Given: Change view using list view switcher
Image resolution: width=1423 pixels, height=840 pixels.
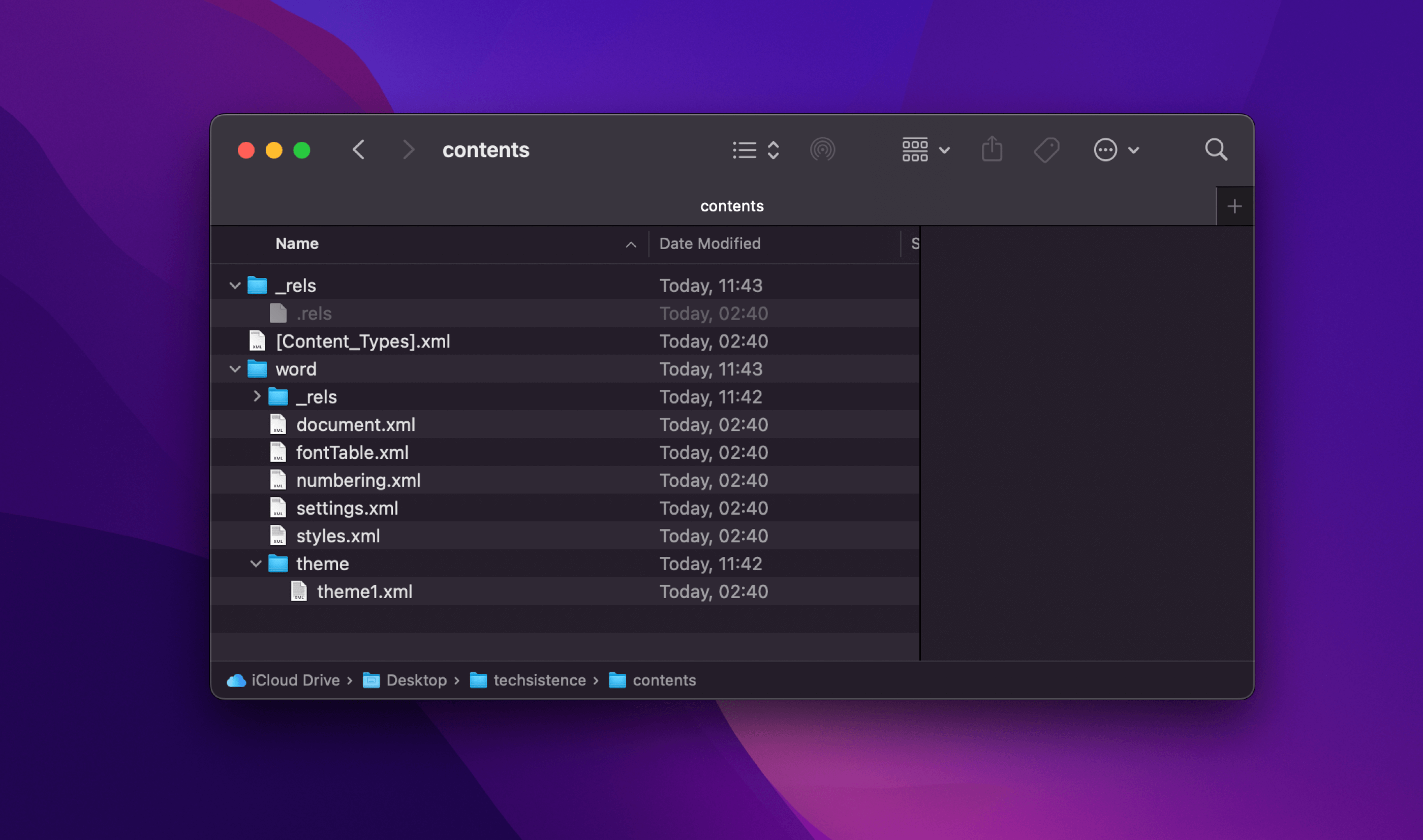Looking at the screenshot, I should [x=755, y=150].
